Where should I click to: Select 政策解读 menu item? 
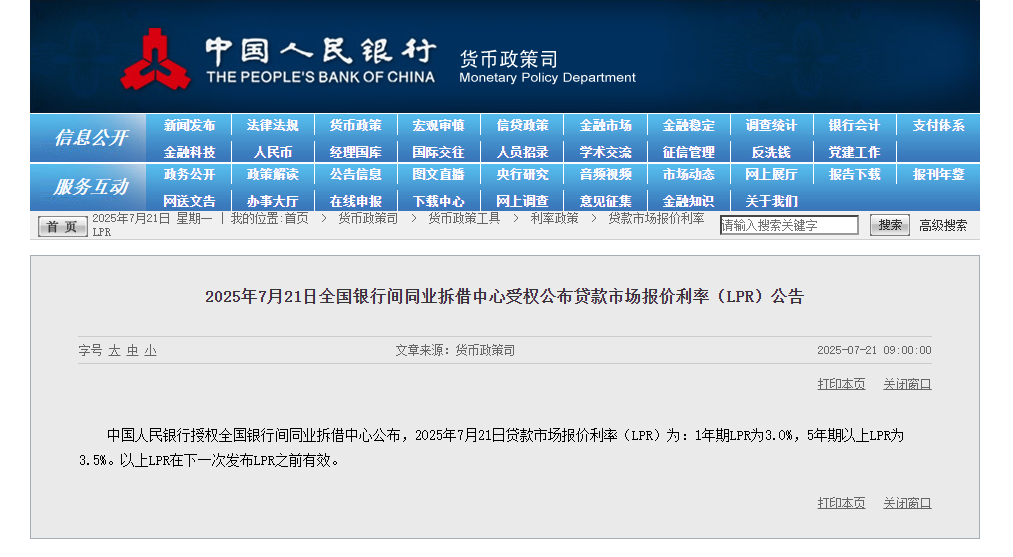pos(273,174)
